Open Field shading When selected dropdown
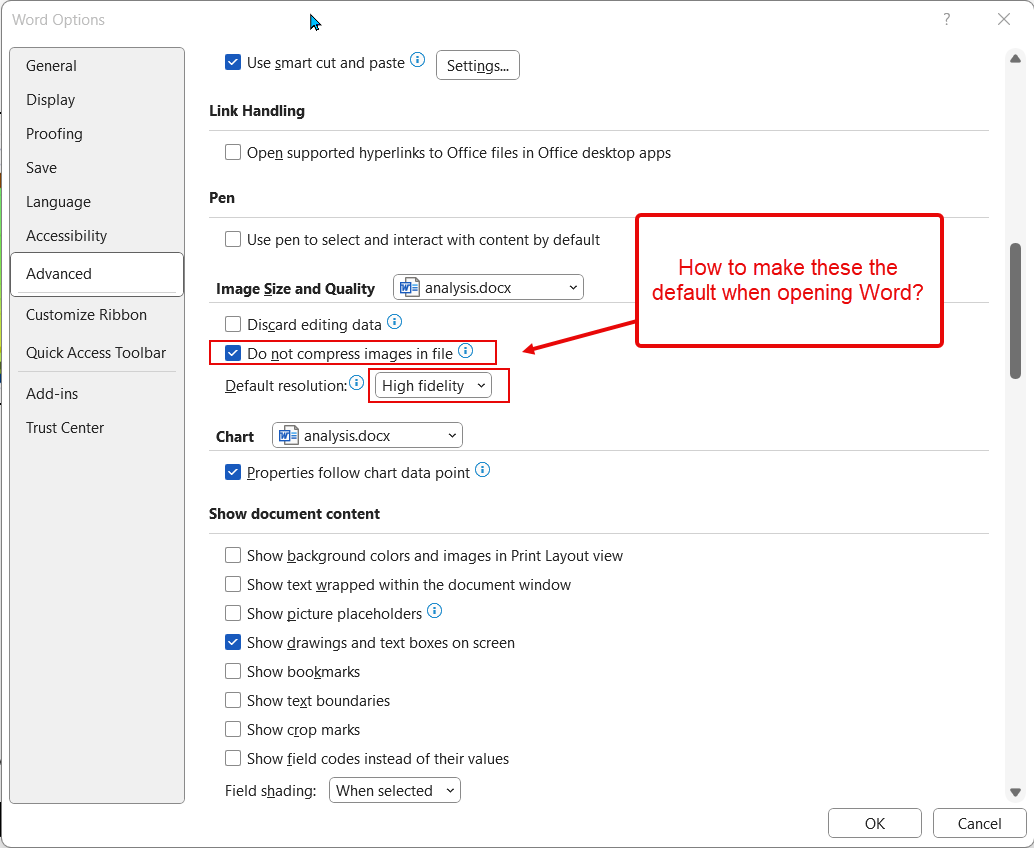1034x848 pixels. click(x=394, y=790)
